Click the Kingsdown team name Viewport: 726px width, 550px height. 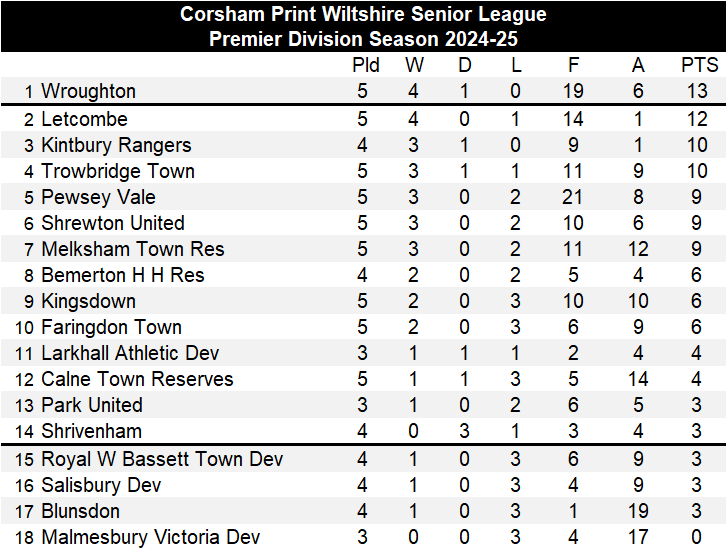(88, 301)
